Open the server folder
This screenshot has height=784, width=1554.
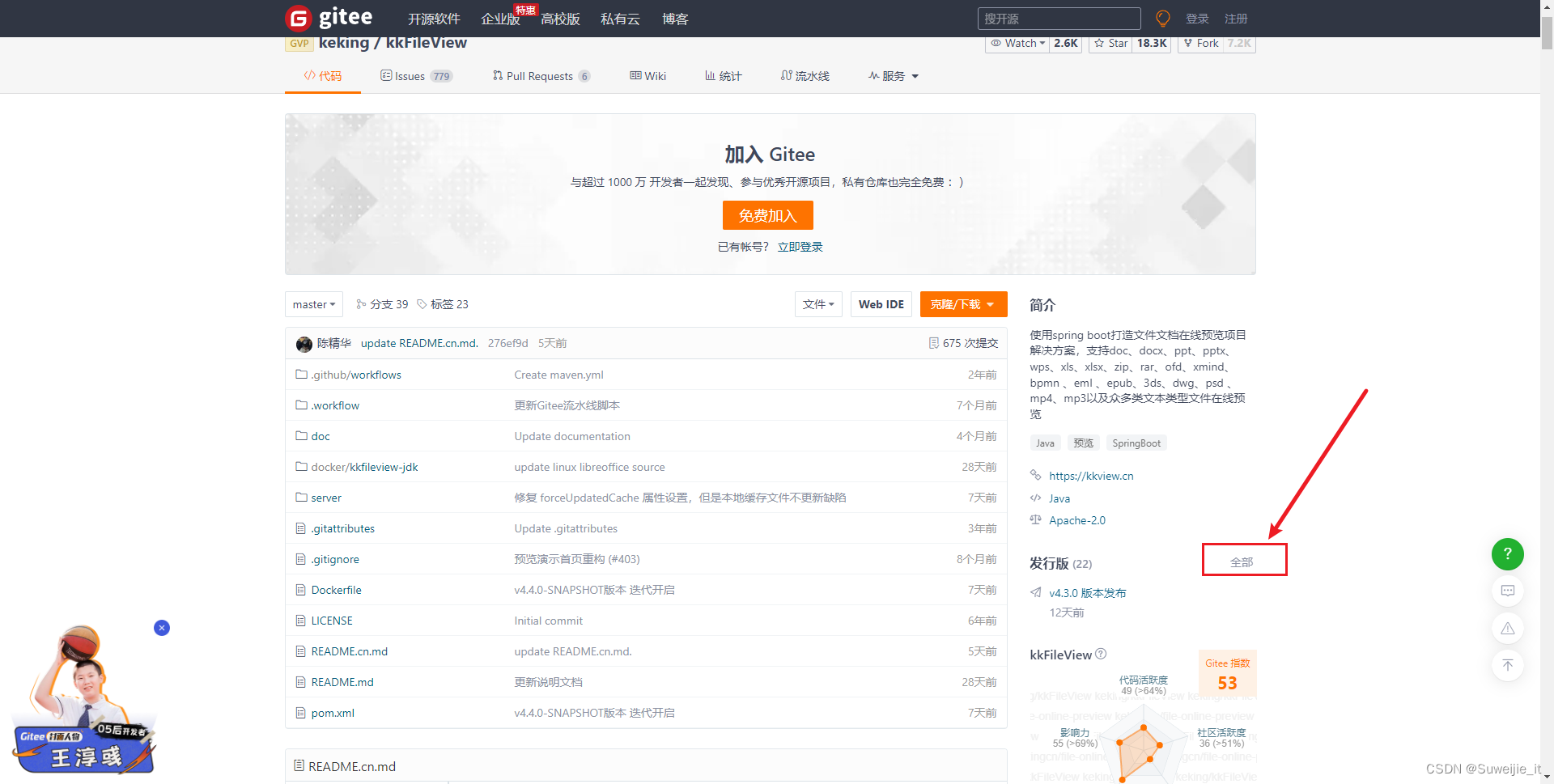[x=326, y=498]
